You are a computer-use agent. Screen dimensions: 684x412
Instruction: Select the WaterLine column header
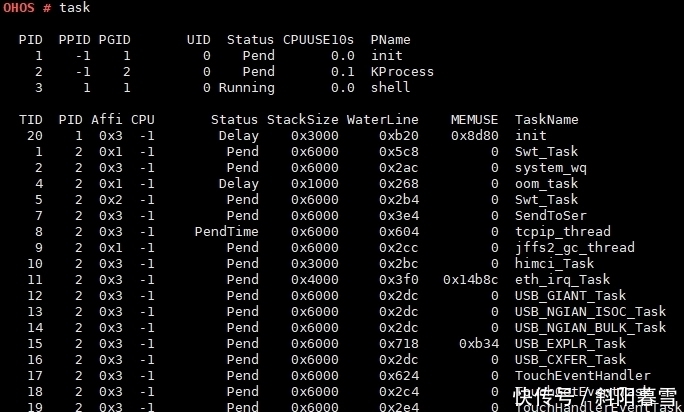click(382, 120)
